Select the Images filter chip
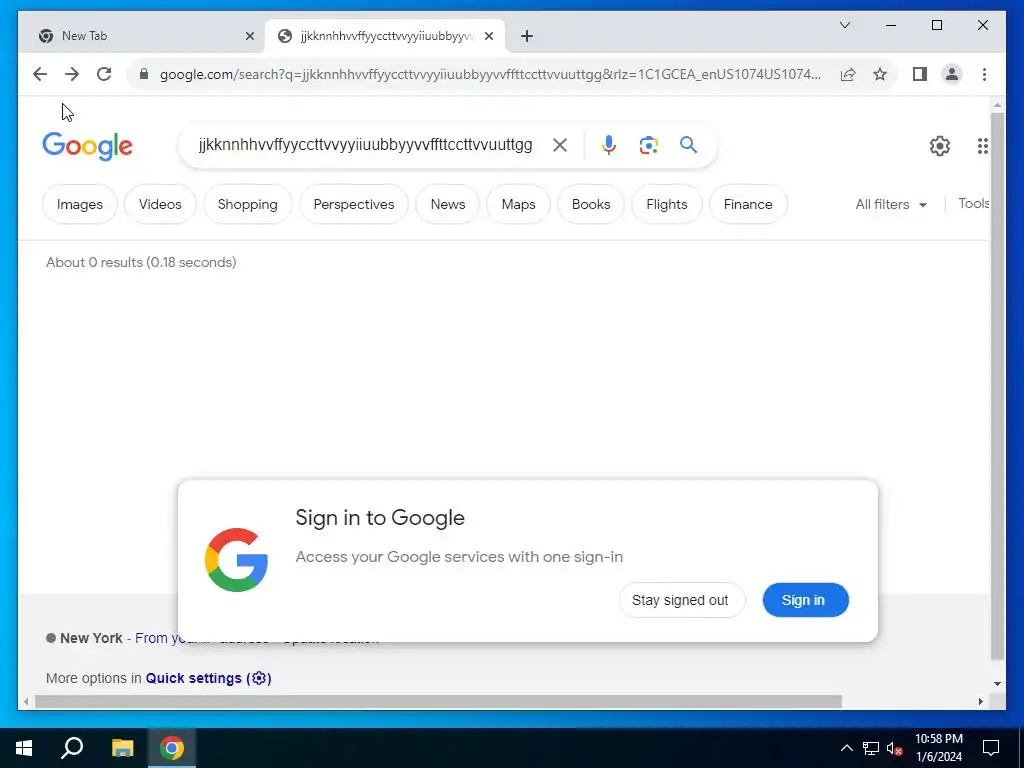This screenshot has width=1024, height=768. (80, 204)
